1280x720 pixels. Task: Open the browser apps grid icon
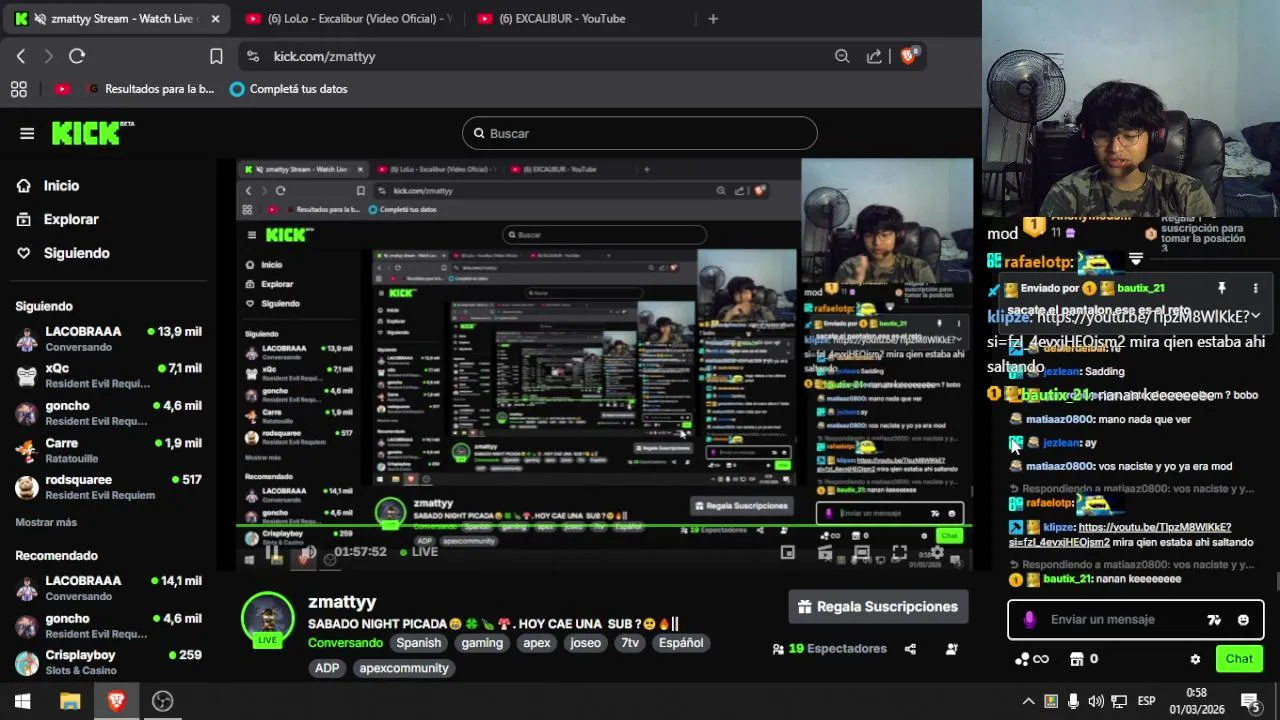click(18, 89)
